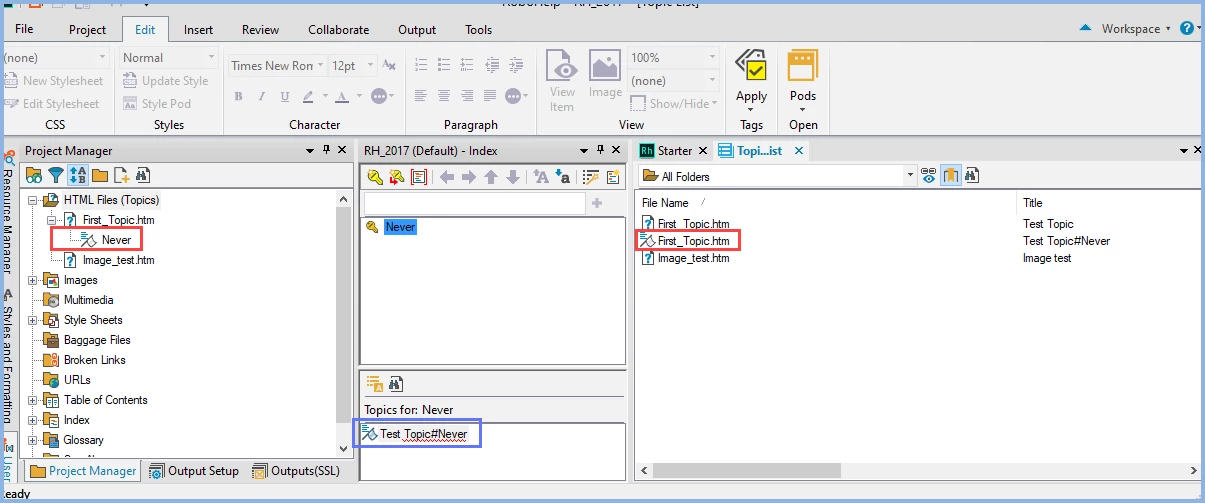This screenshot has width=1205, height=503.
Task: Click the find icon in Project Manager toolbar
Action: tap(142, 175)
